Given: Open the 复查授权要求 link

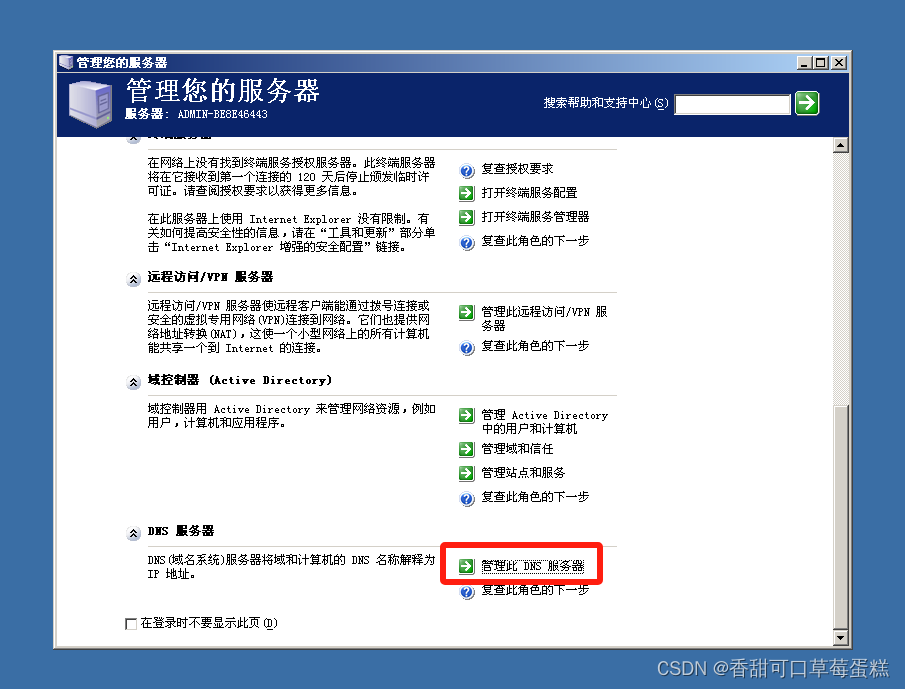Looking at the screenshot, I should 517,168.
